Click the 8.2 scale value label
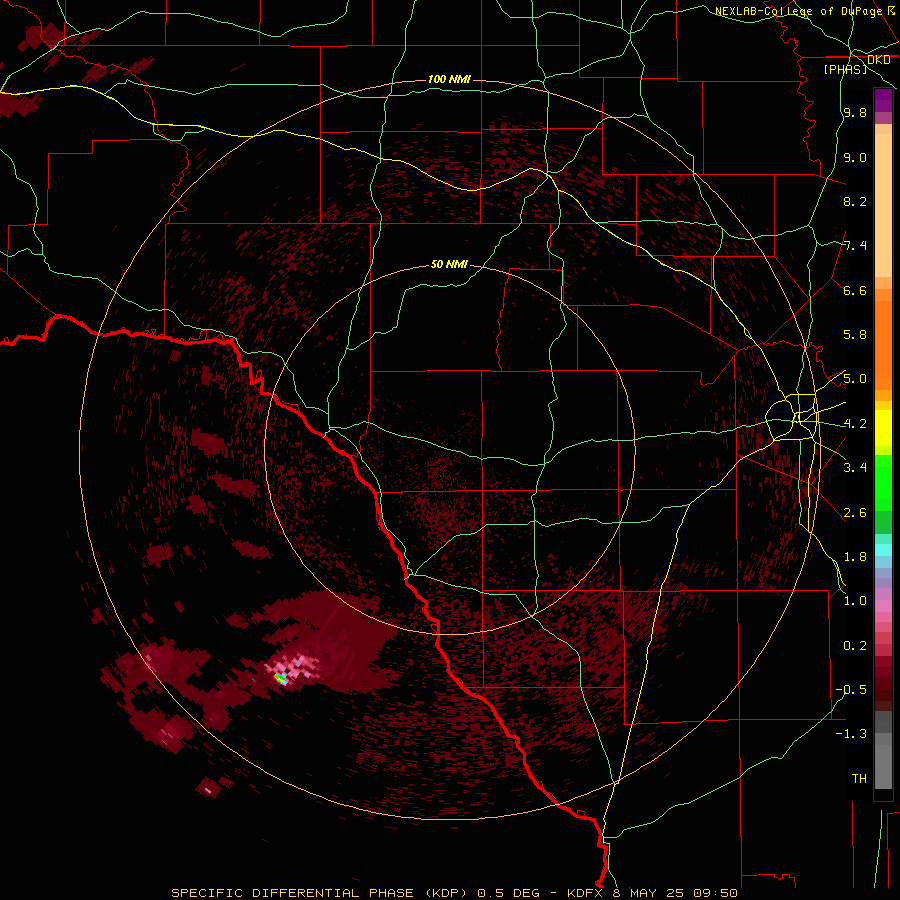 [855, 202]
